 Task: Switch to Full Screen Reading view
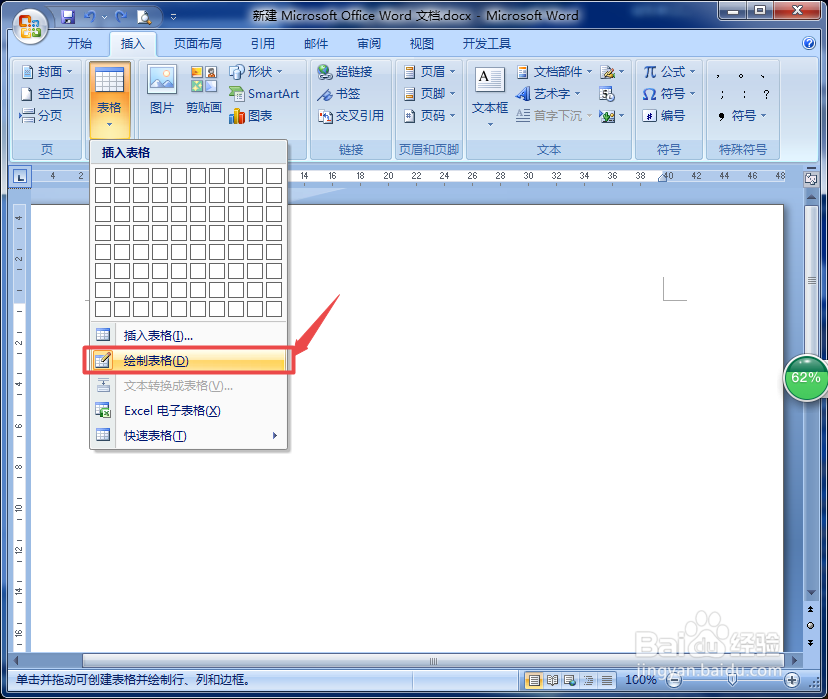click(552, 681)
